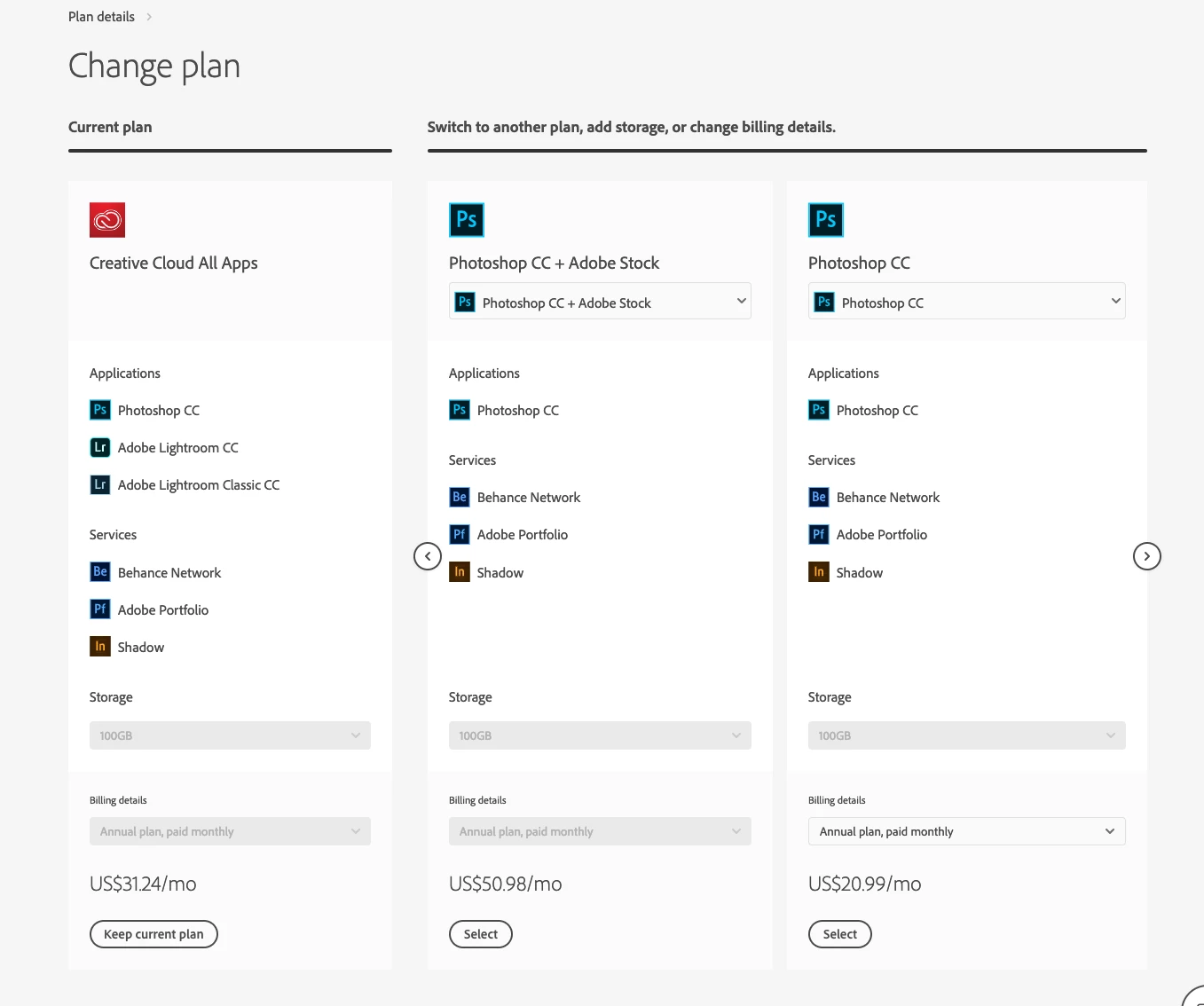Click Adobe Portfolio icon in the current plan card
The width and height of the screenshot is (1204, 1006).
tap(100, 609)
